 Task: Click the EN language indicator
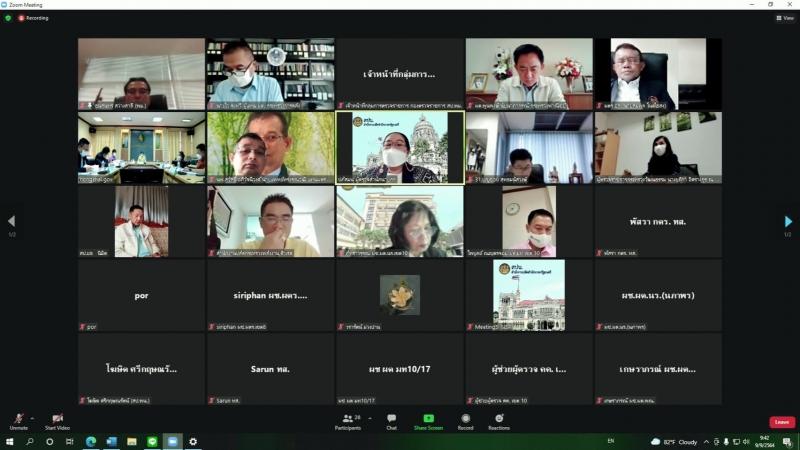(x=611, y=441)
